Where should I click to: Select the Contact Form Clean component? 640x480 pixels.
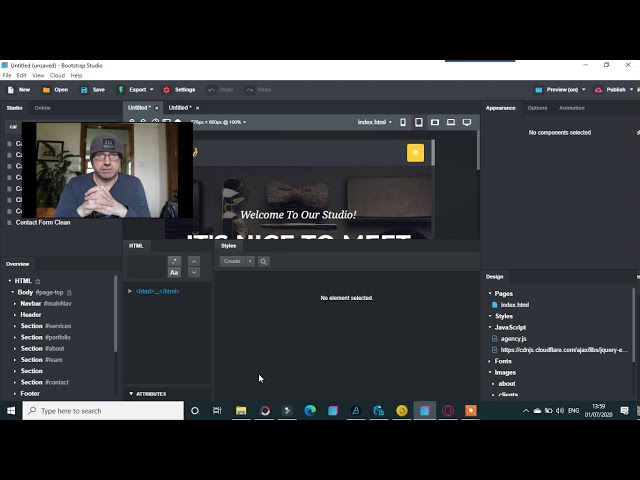point(43,222)
